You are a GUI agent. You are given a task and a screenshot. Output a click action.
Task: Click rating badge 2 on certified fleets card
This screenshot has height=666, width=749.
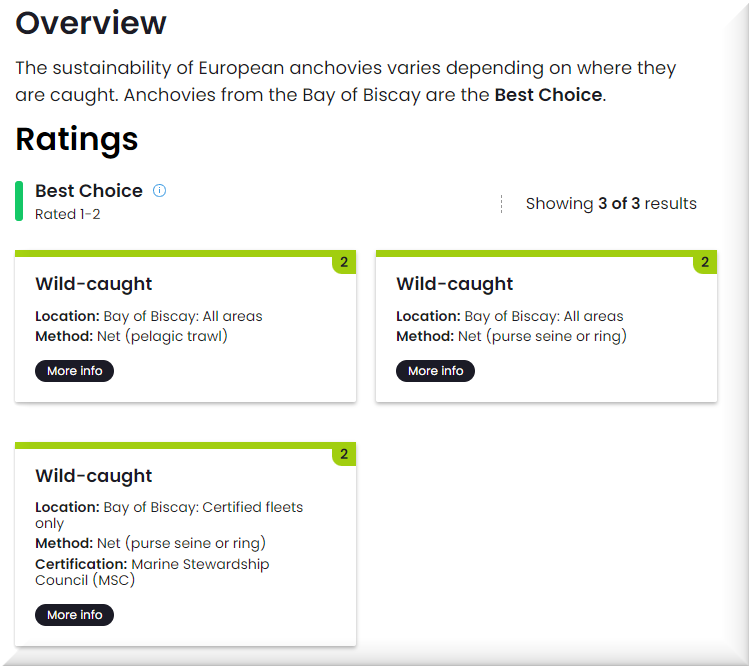pos(344,455)
